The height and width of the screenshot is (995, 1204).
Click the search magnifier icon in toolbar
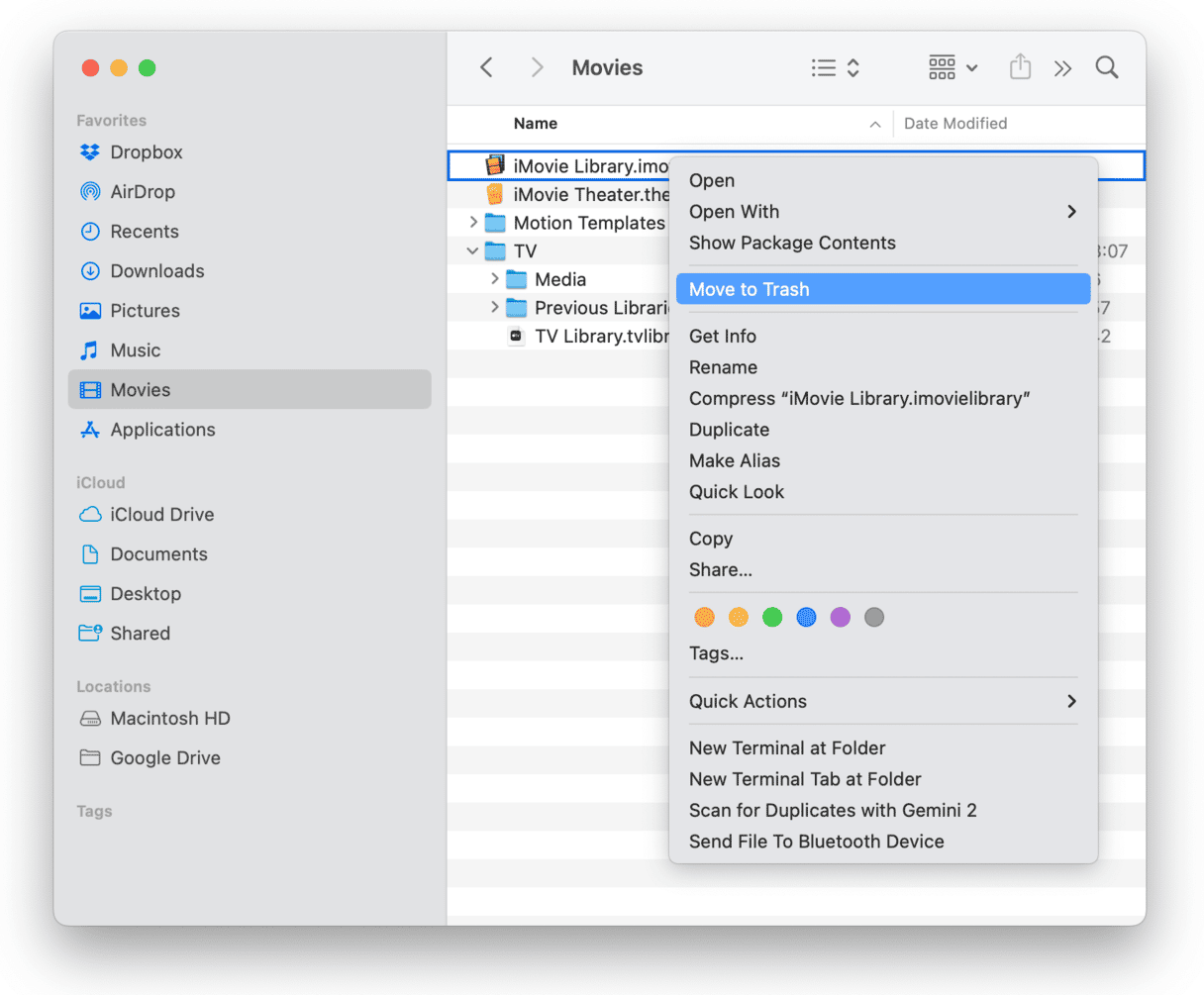pyautogui.click(x=1106, y=67)
